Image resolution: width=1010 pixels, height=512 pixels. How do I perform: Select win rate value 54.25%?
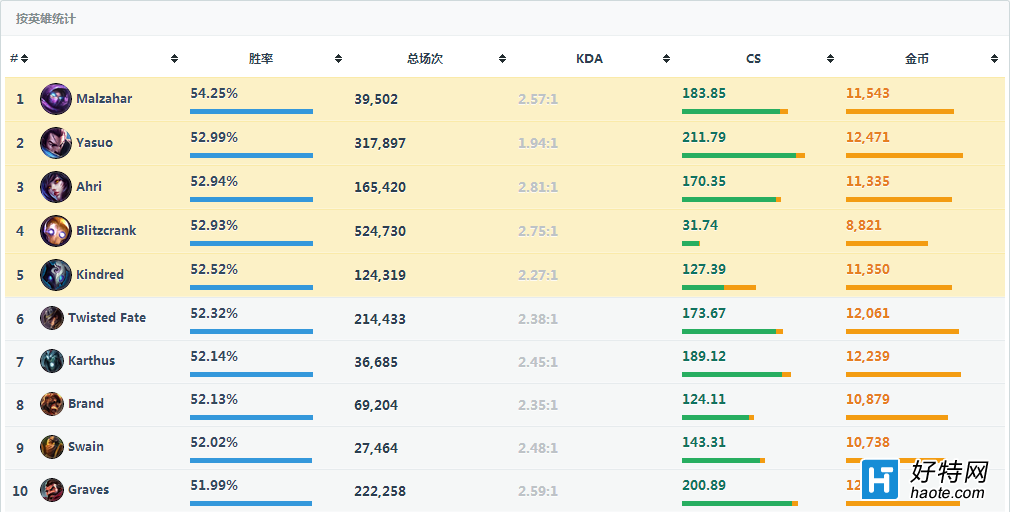214,93
